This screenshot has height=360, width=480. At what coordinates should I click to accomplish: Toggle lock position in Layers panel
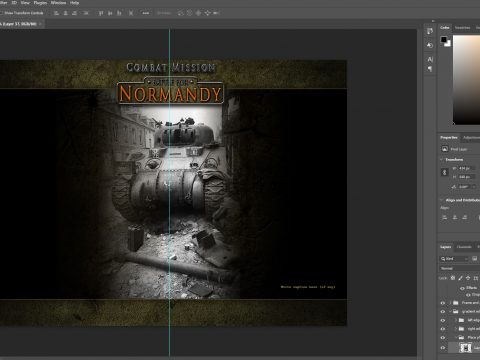(x=468, y=278)
